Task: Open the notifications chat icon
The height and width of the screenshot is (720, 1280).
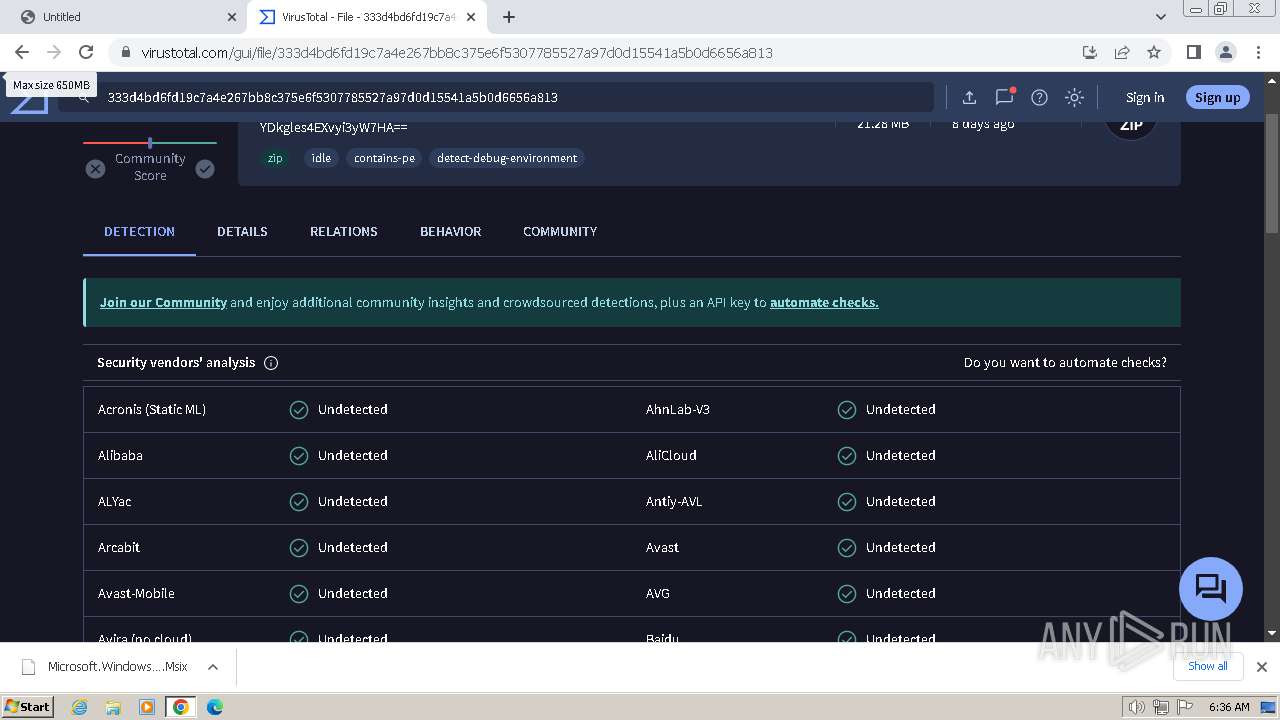Action: (x=1004, y=97)
